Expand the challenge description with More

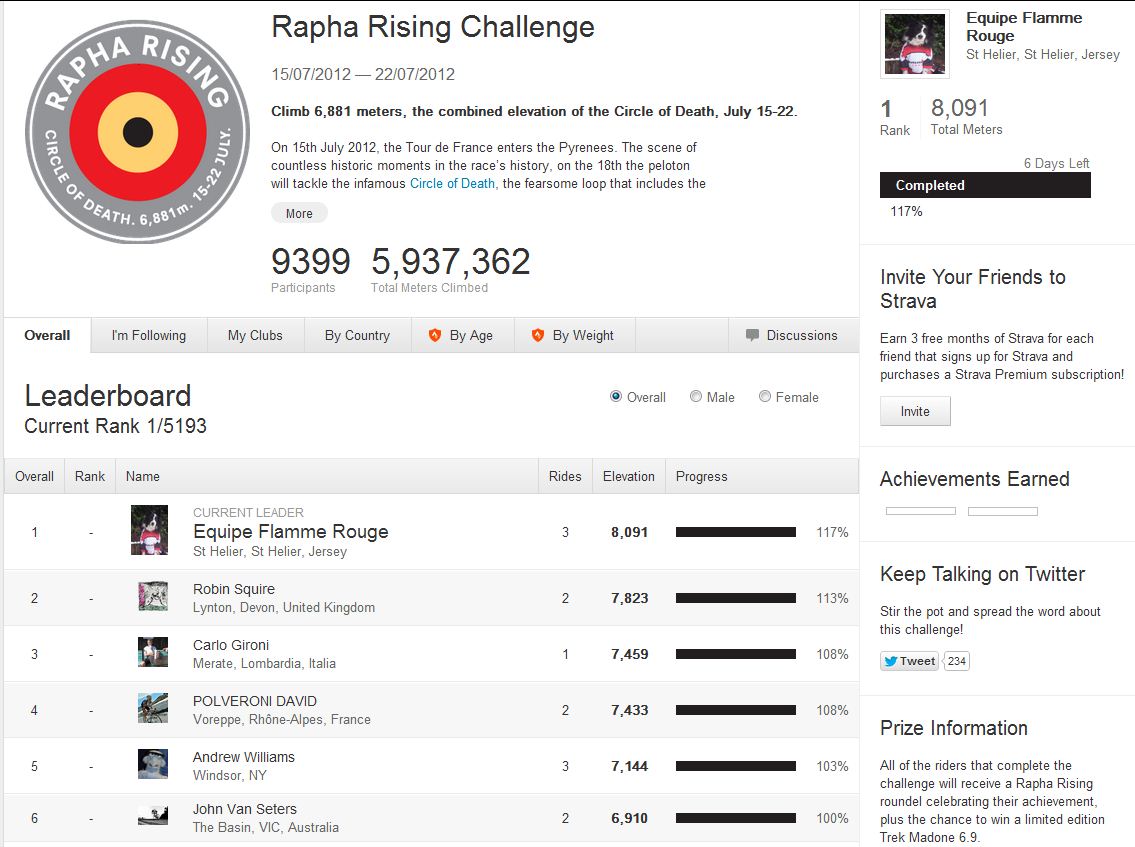click(299, 214)
